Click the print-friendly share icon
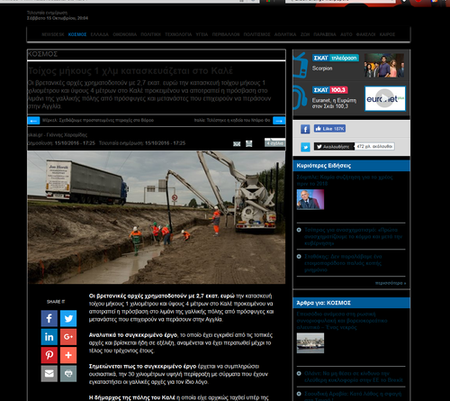The width and height of the screenshot is (450, 401). (68, 374)
